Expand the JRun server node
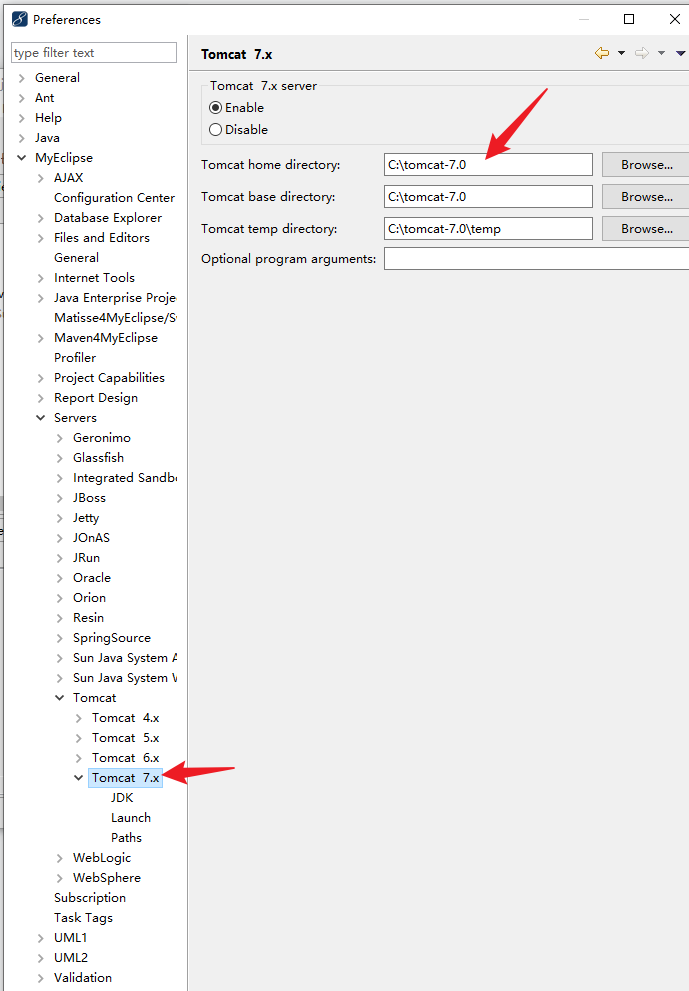This screenshot has width=689, height=991. tap(59, 558)
